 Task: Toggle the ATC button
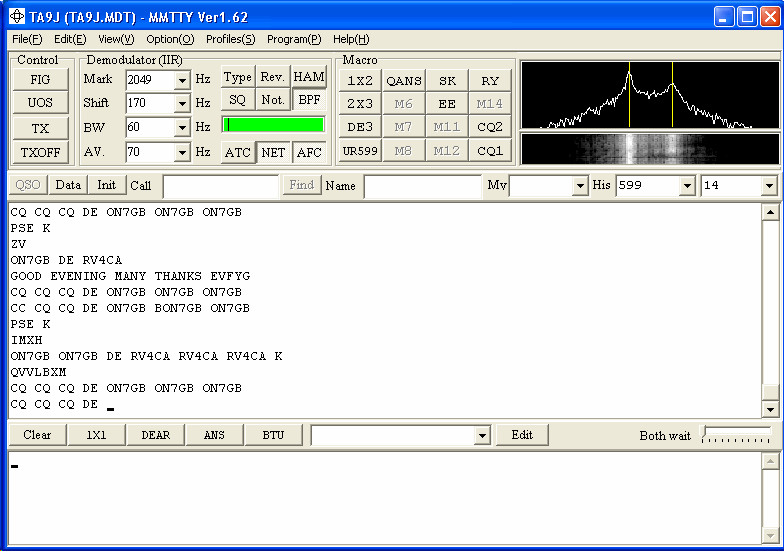coord(238,152)
